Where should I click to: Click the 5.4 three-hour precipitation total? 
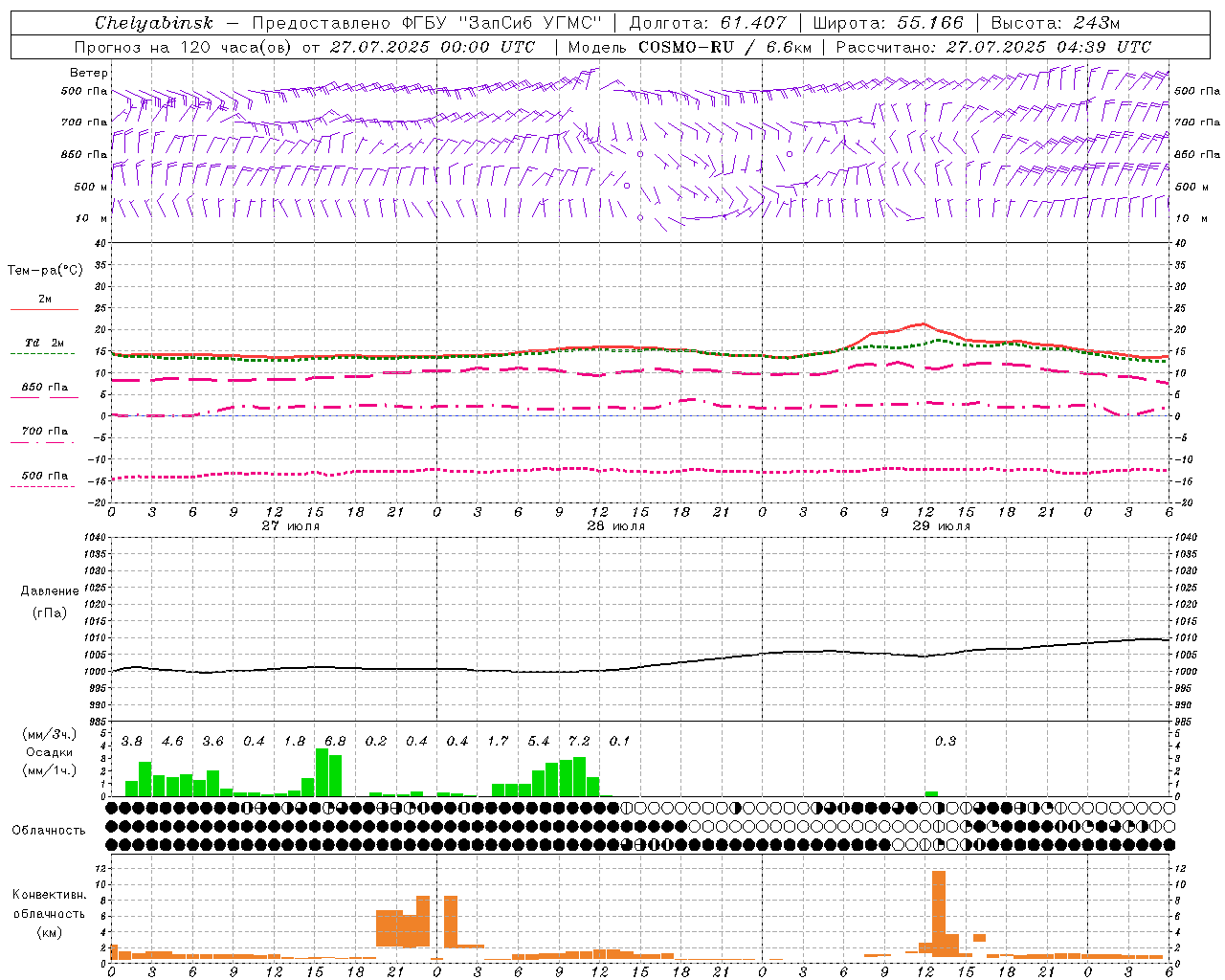539,742
